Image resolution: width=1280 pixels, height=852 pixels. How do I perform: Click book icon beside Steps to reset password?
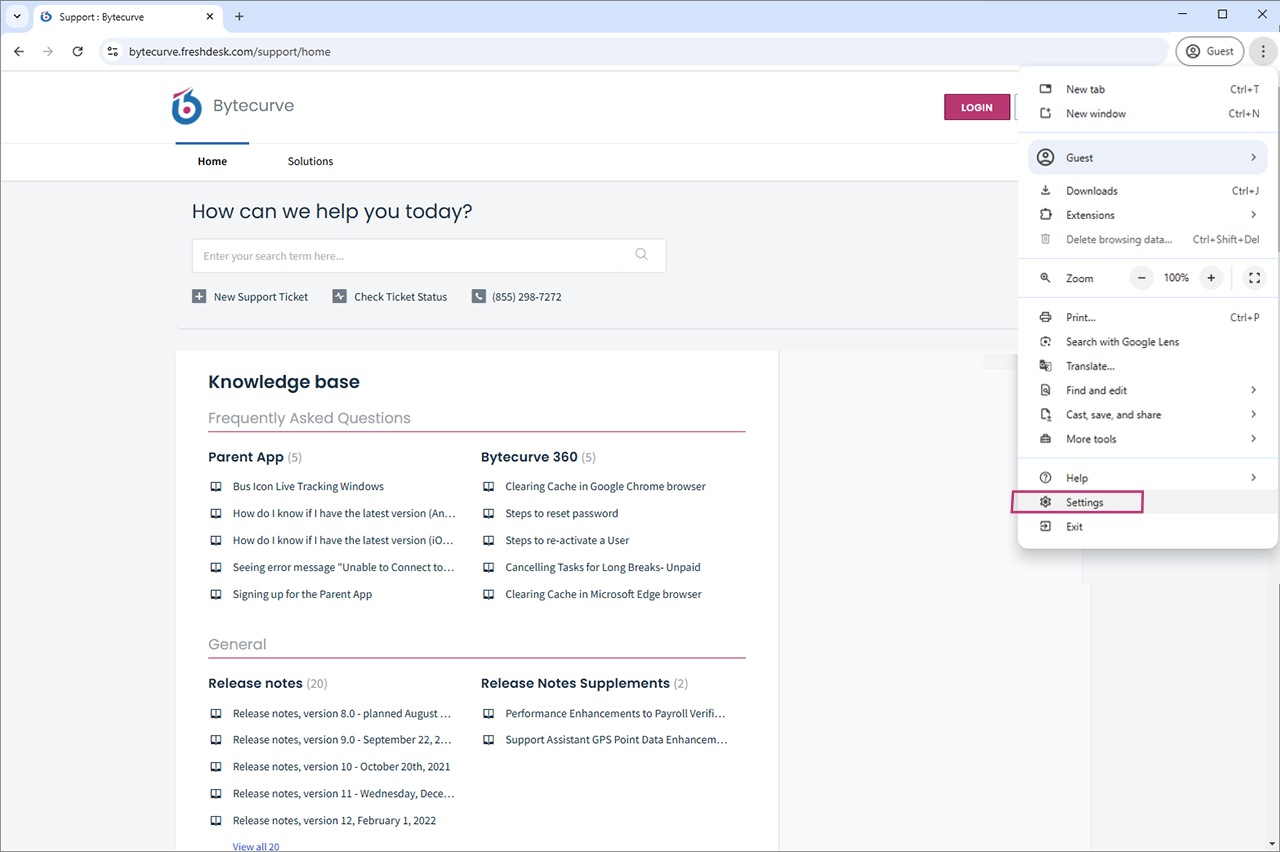[488, 513]
